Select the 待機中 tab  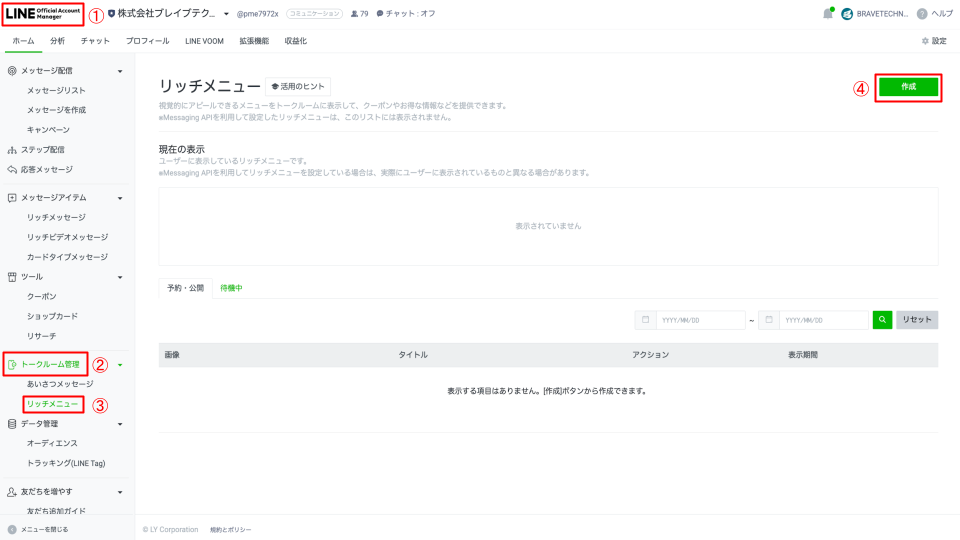[231, 288]
